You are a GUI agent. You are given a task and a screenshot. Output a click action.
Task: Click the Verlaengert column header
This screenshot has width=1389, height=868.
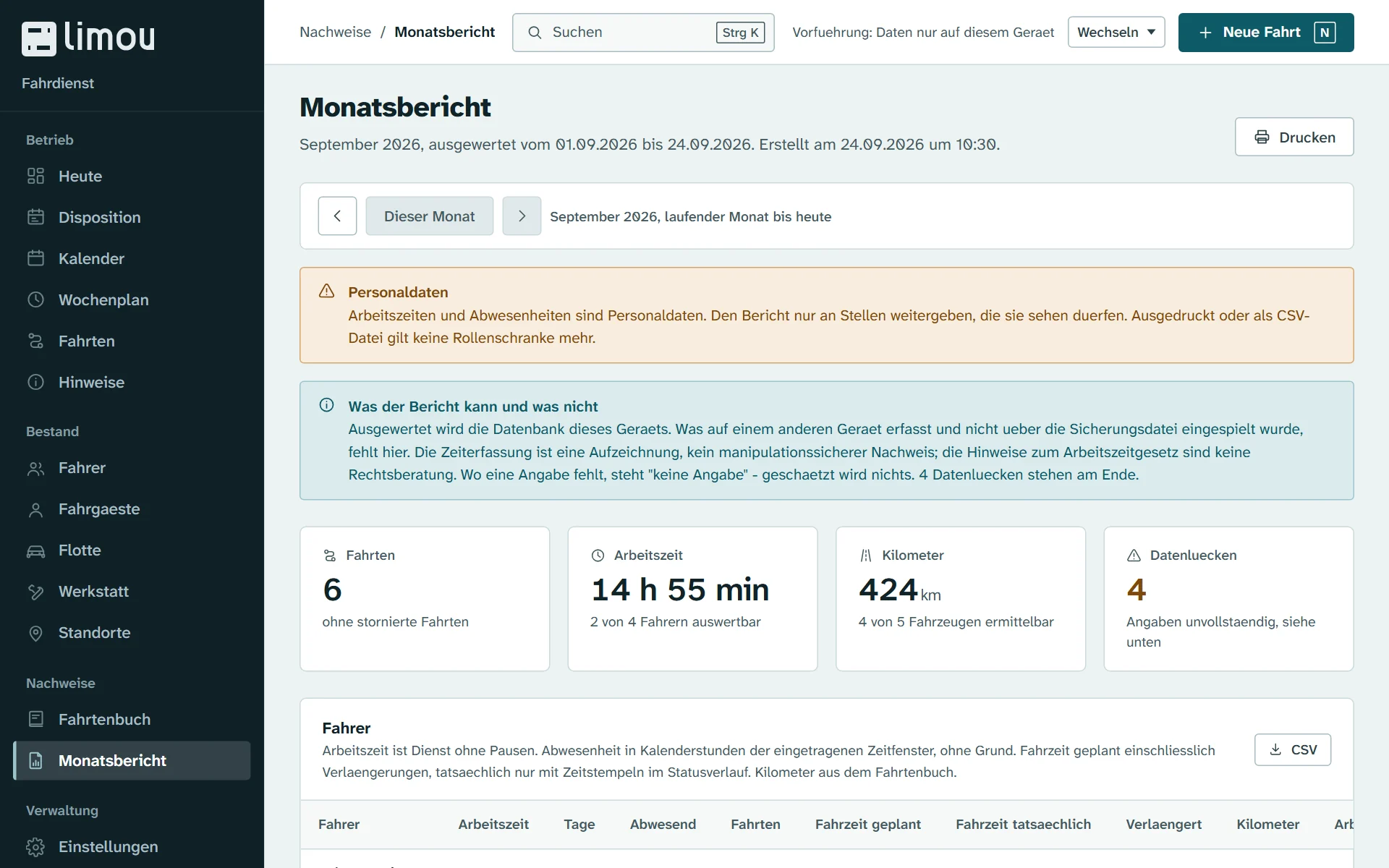1163,825
